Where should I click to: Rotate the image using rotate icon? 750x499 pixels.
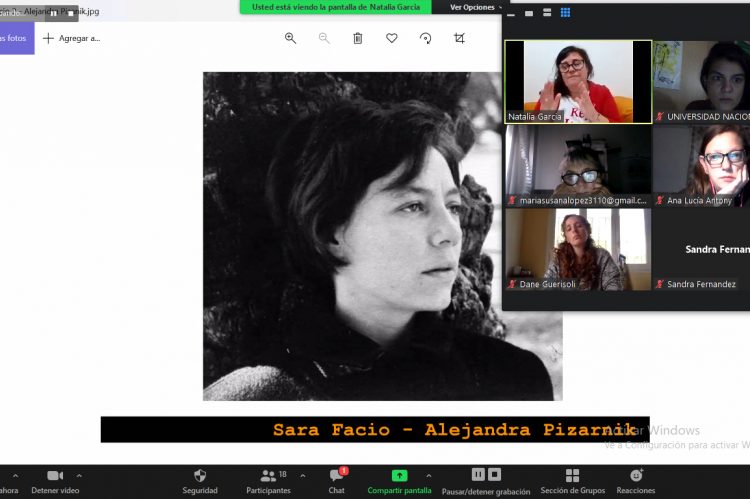[x=425, y=38]
